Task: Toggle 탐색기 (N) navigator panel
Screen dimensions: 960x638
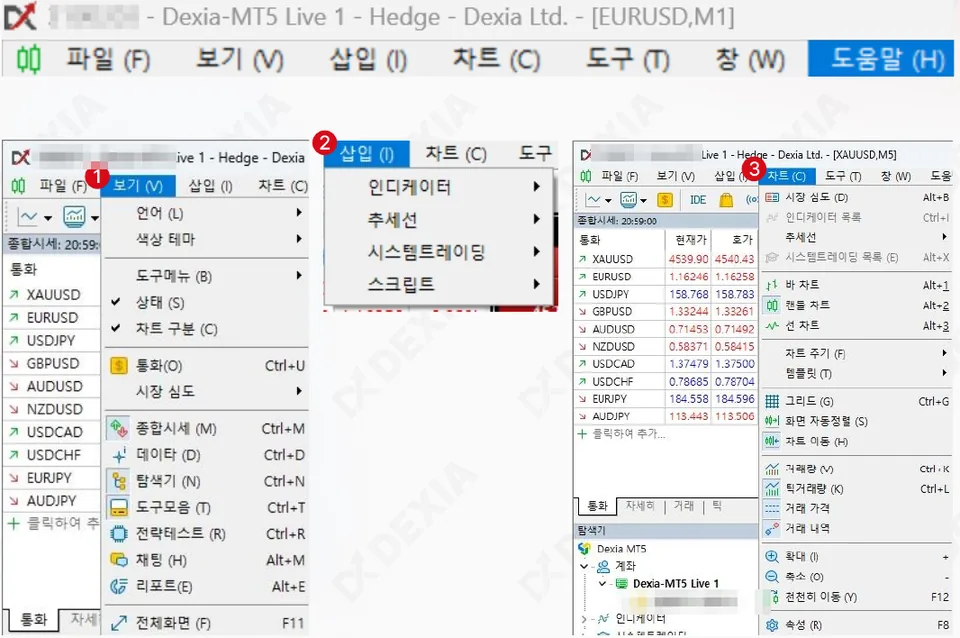Action: click(206, 481)
